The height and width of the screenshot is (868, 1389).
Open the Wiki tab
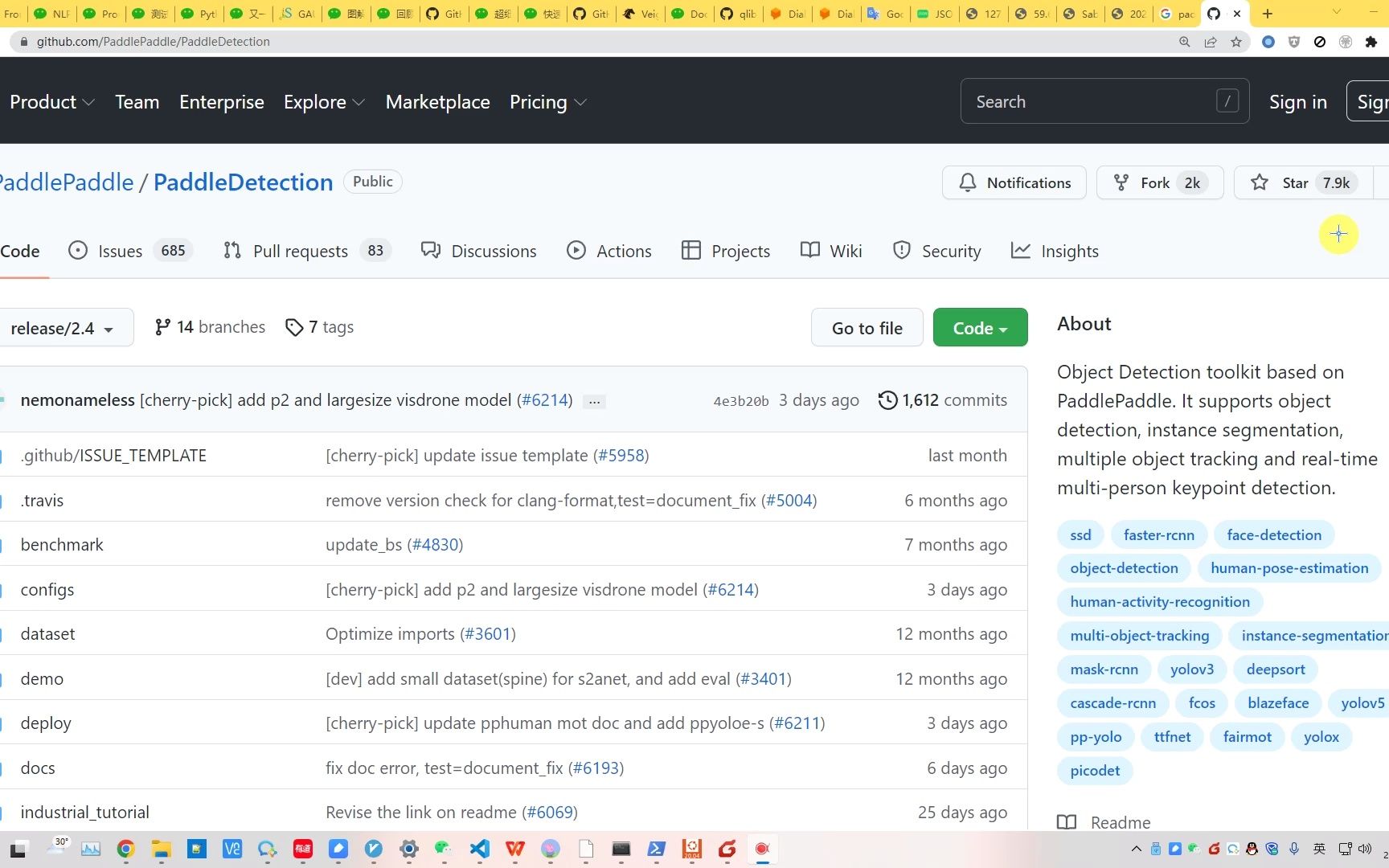point(831,251)
